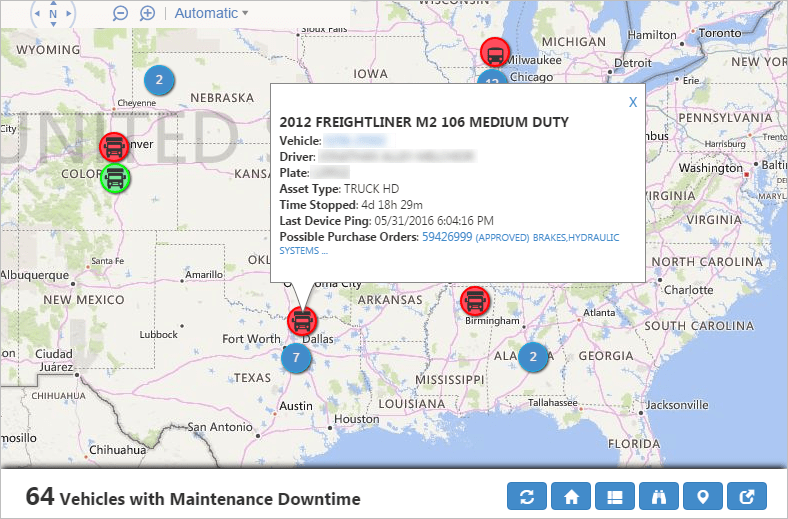Click the Cheyenne city label

coord(137,103)
